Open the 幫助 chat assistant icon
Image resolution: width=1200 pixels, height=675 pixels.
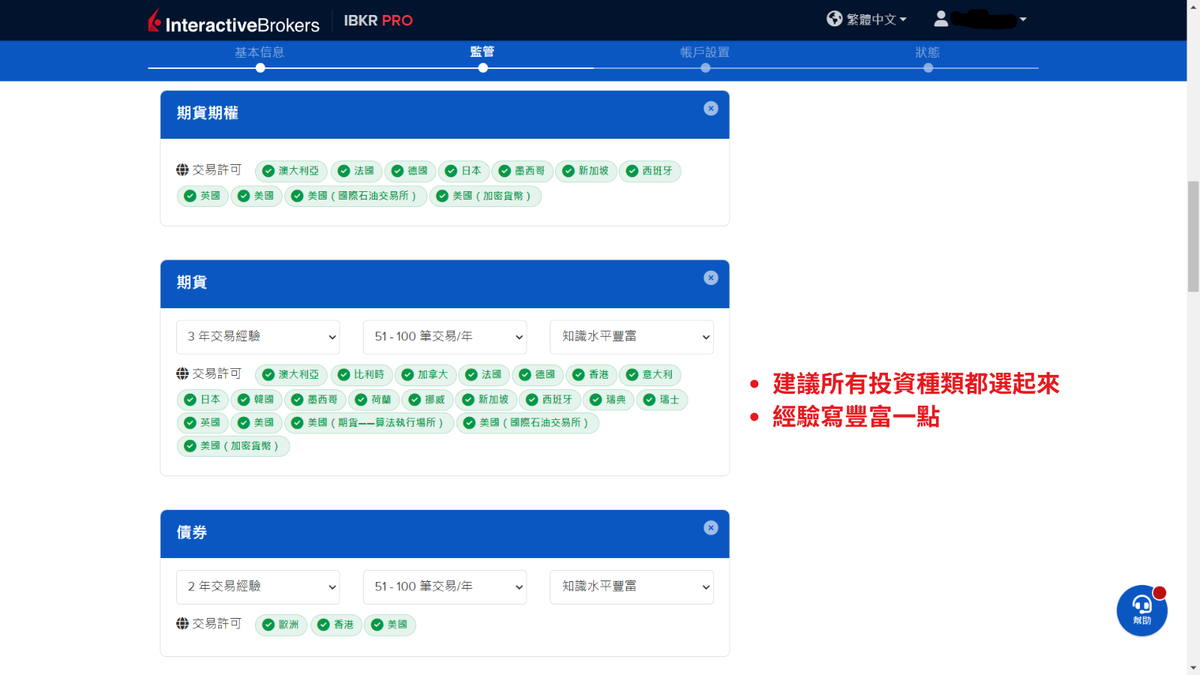pos(1141,610)
